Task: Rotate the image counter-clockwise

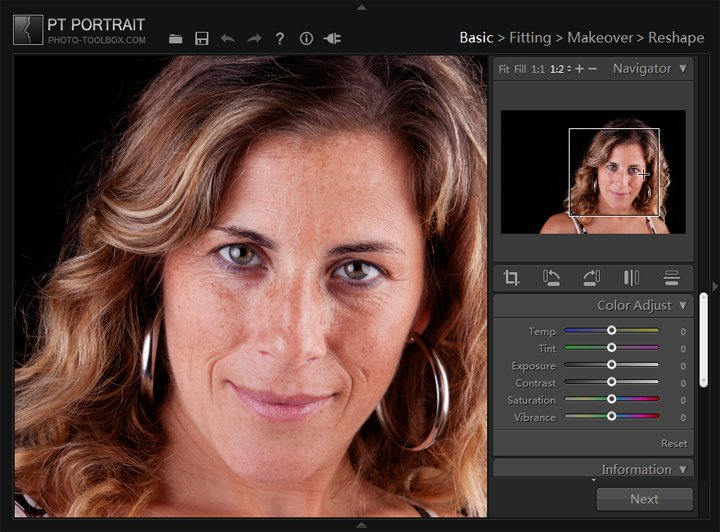Action: click(x=551, y=277)
